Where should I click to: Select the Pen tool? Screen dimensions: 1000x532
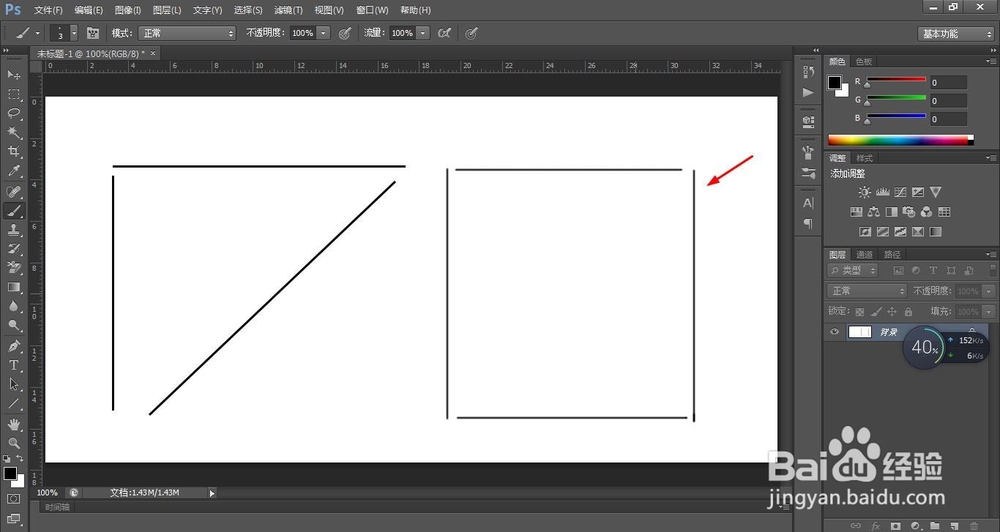pos(13,346)
